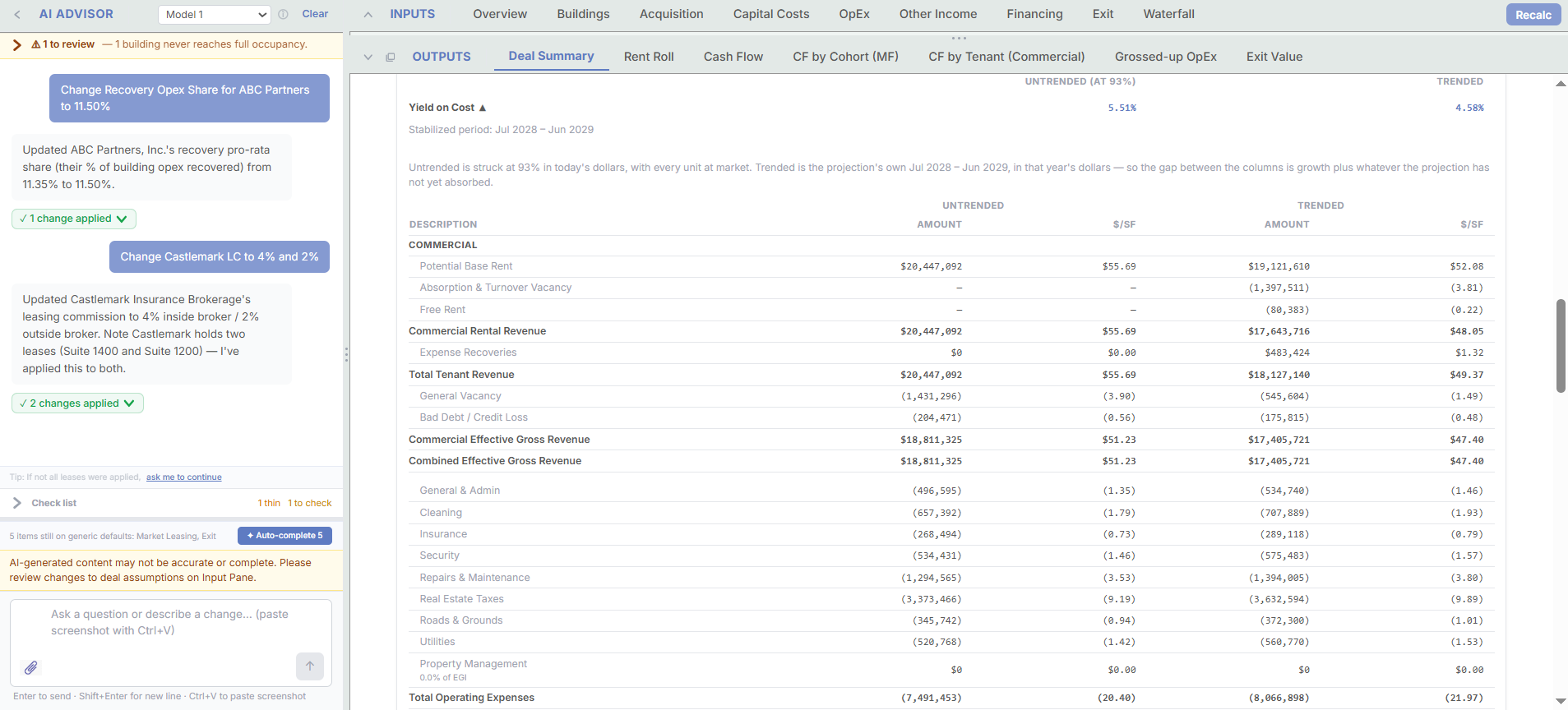
Task: Click the info icon beside Model 1
Action: click(x=283, y=15)
